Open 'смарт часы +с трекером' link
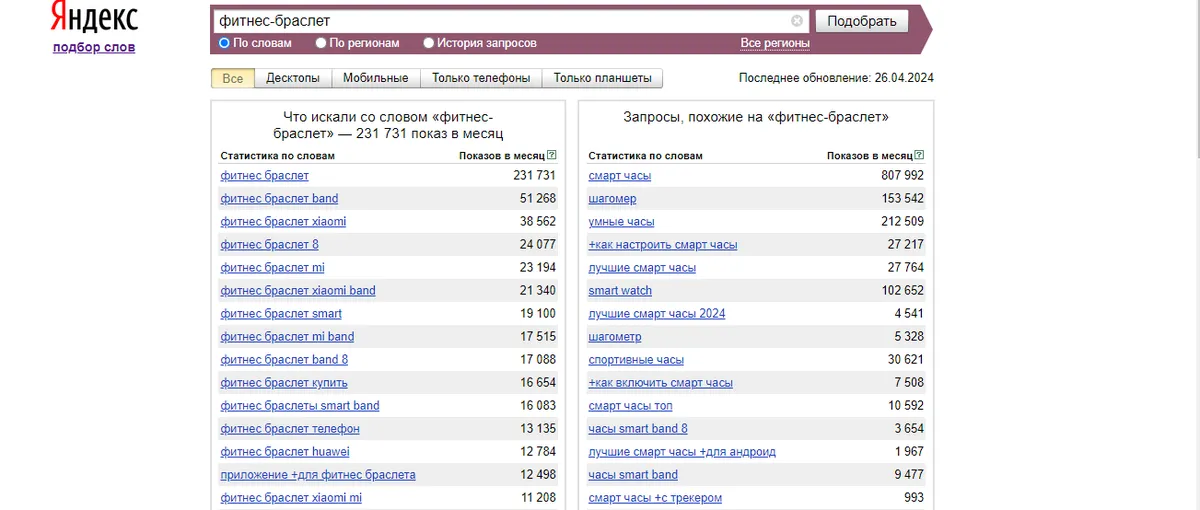This screenshot has width=1200, height=510. [655, 498]
